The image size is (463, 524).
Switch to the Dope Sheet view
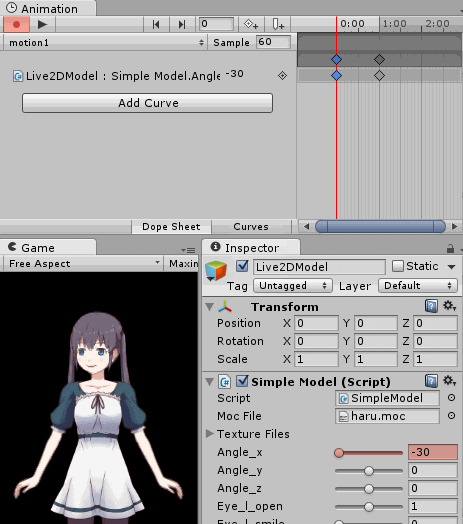pos(171,227)
